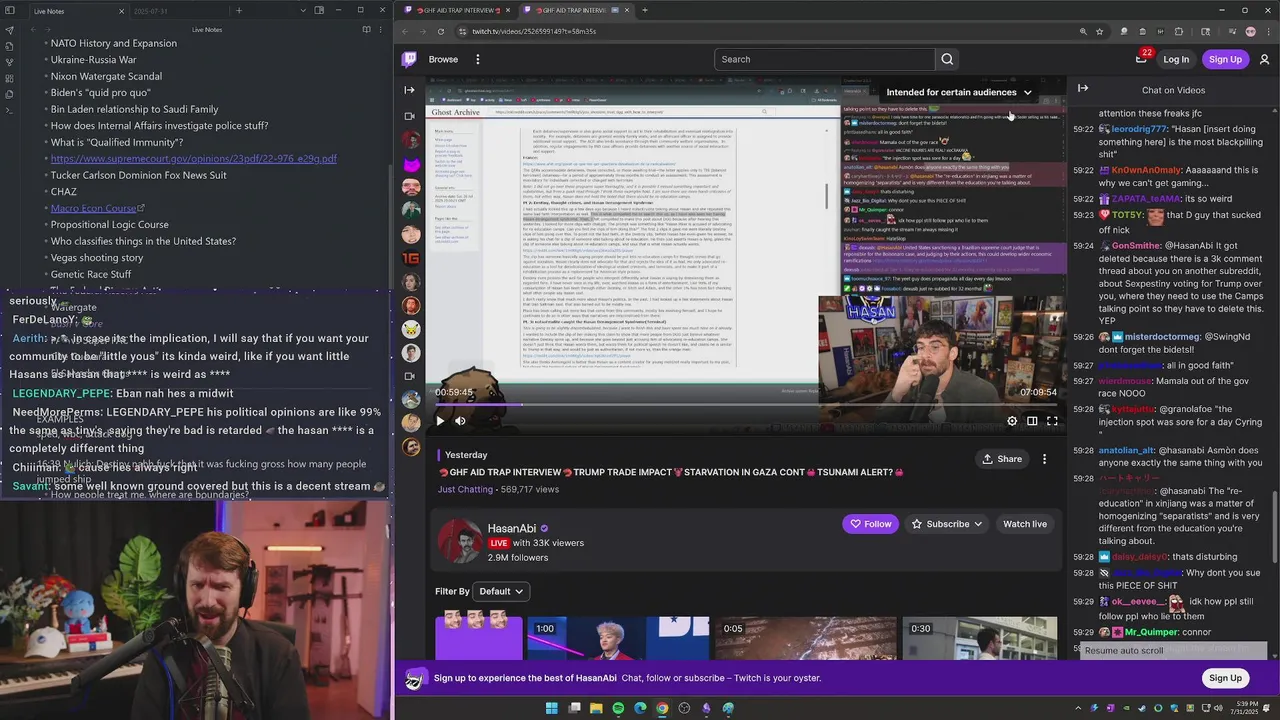Mute the video with speaker icon
The width and height of the screenshot is (1280, 720).
460,421
